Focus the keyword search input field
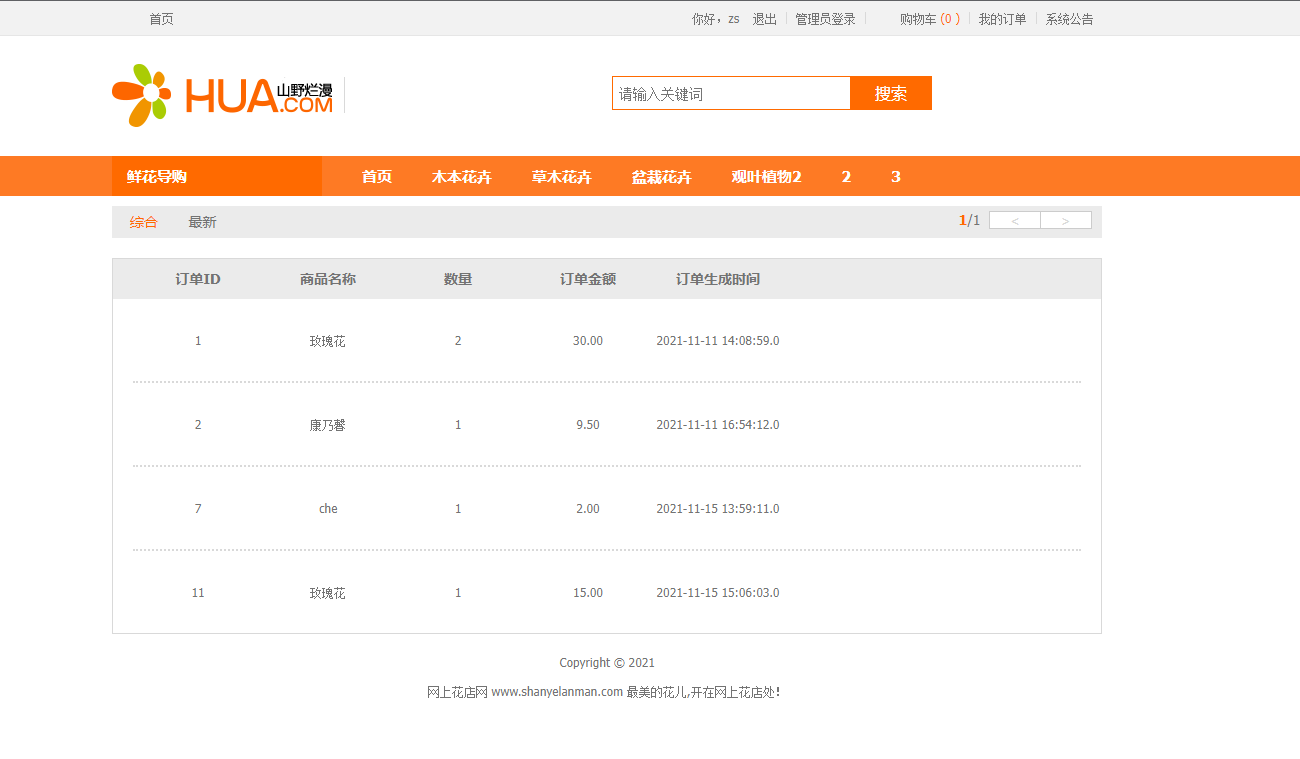The image size is (1300, 759). tap(731, 93)
